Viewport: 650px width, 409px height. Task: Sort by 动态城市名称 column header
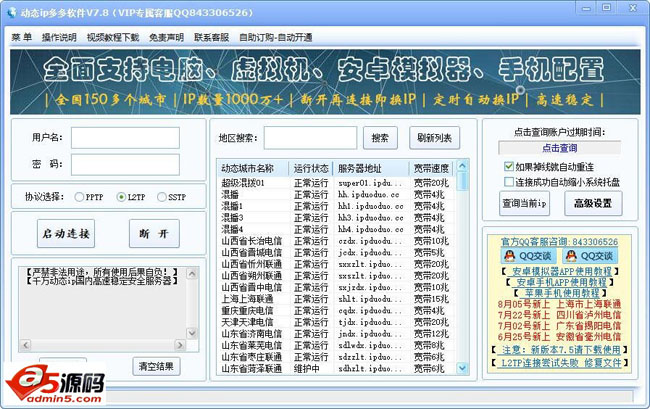click(x=253, y=168)
